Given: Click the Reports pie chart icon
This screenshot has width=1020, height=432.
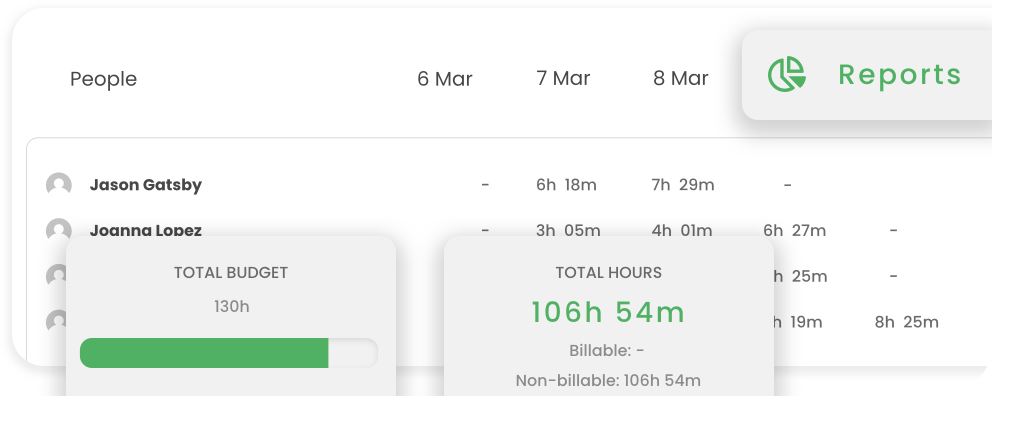Looking at the screenshot, I should pyautogui.click(x=787, y=75).
